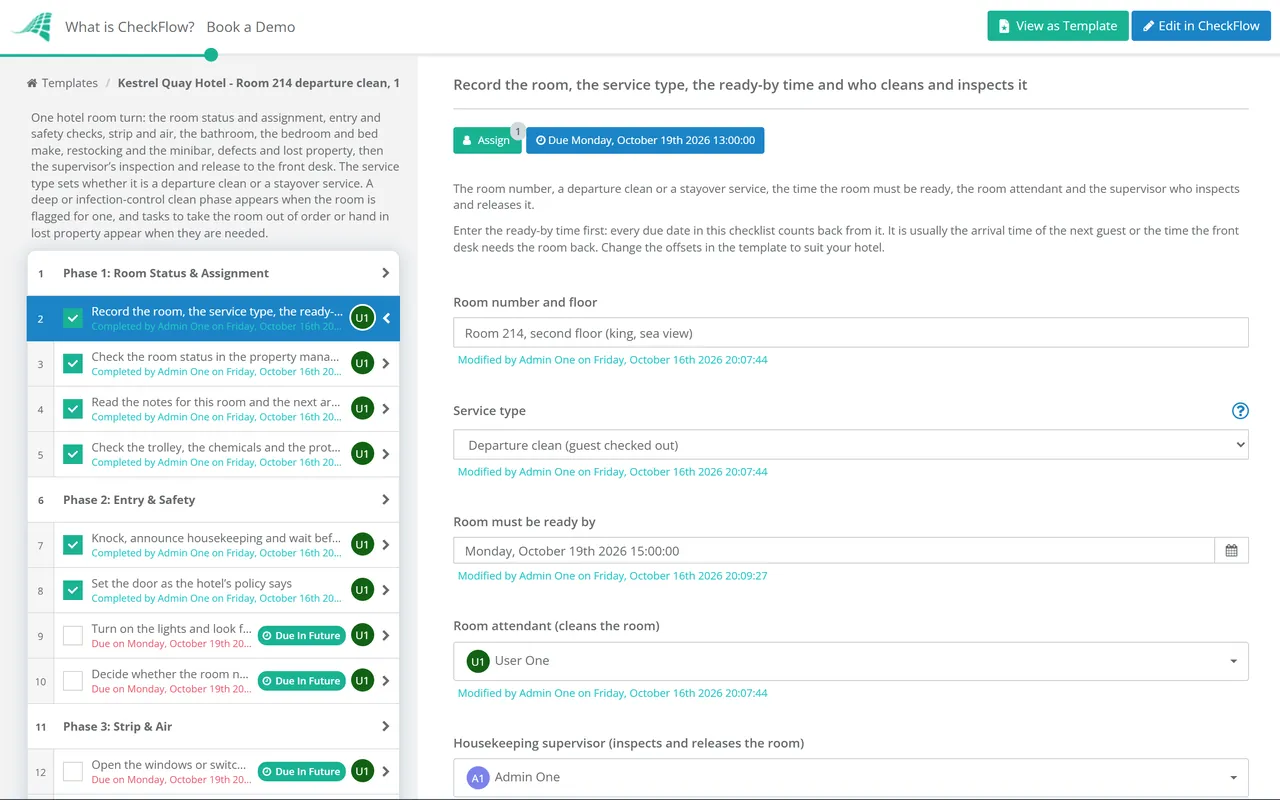Open chevron for 'Decide whether the room' task
Viewport: 1280px width, 800px height.
[x=386, y=681]
